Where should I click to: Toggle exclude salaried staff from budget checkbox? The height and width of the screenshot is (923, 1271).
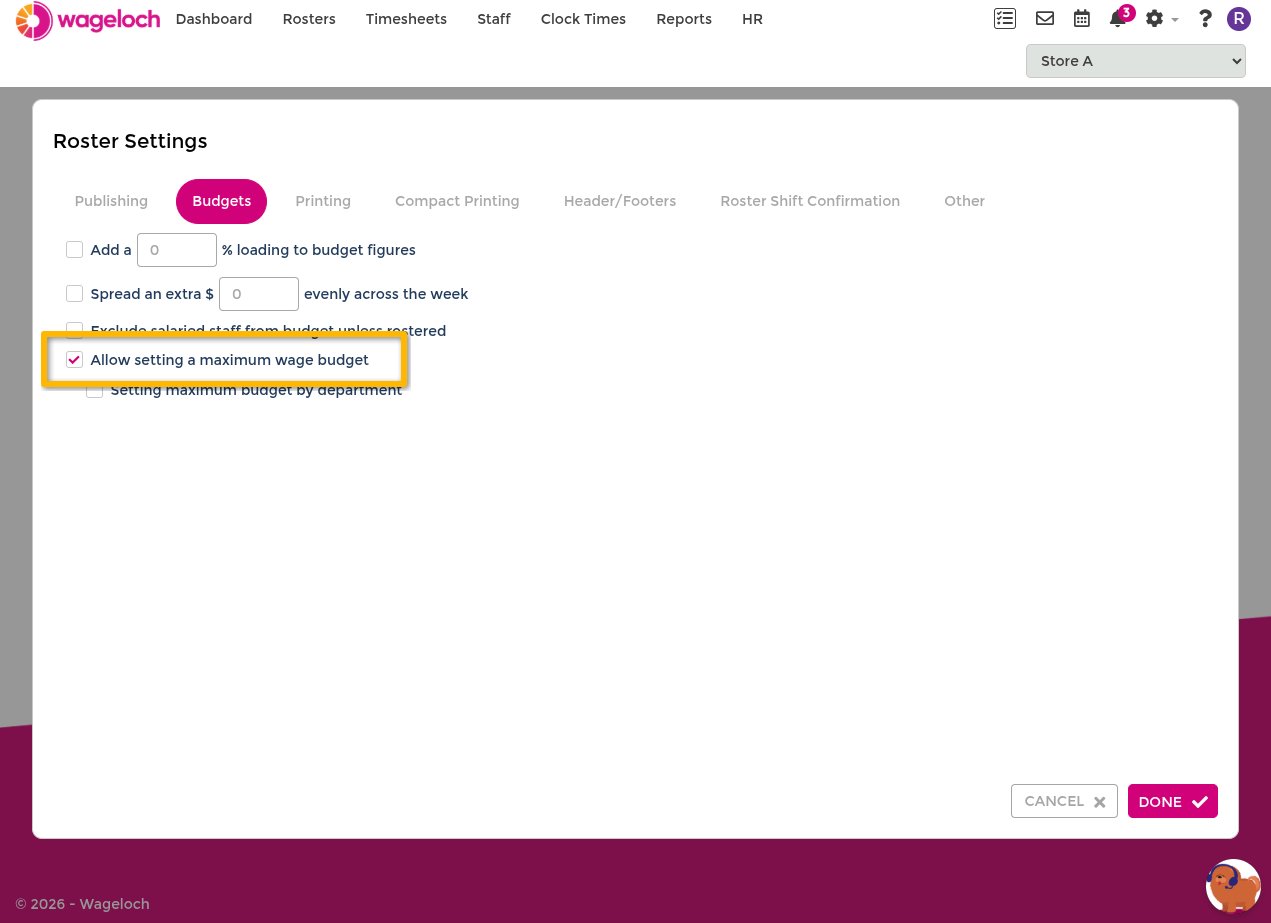click(x=74, y=329)
